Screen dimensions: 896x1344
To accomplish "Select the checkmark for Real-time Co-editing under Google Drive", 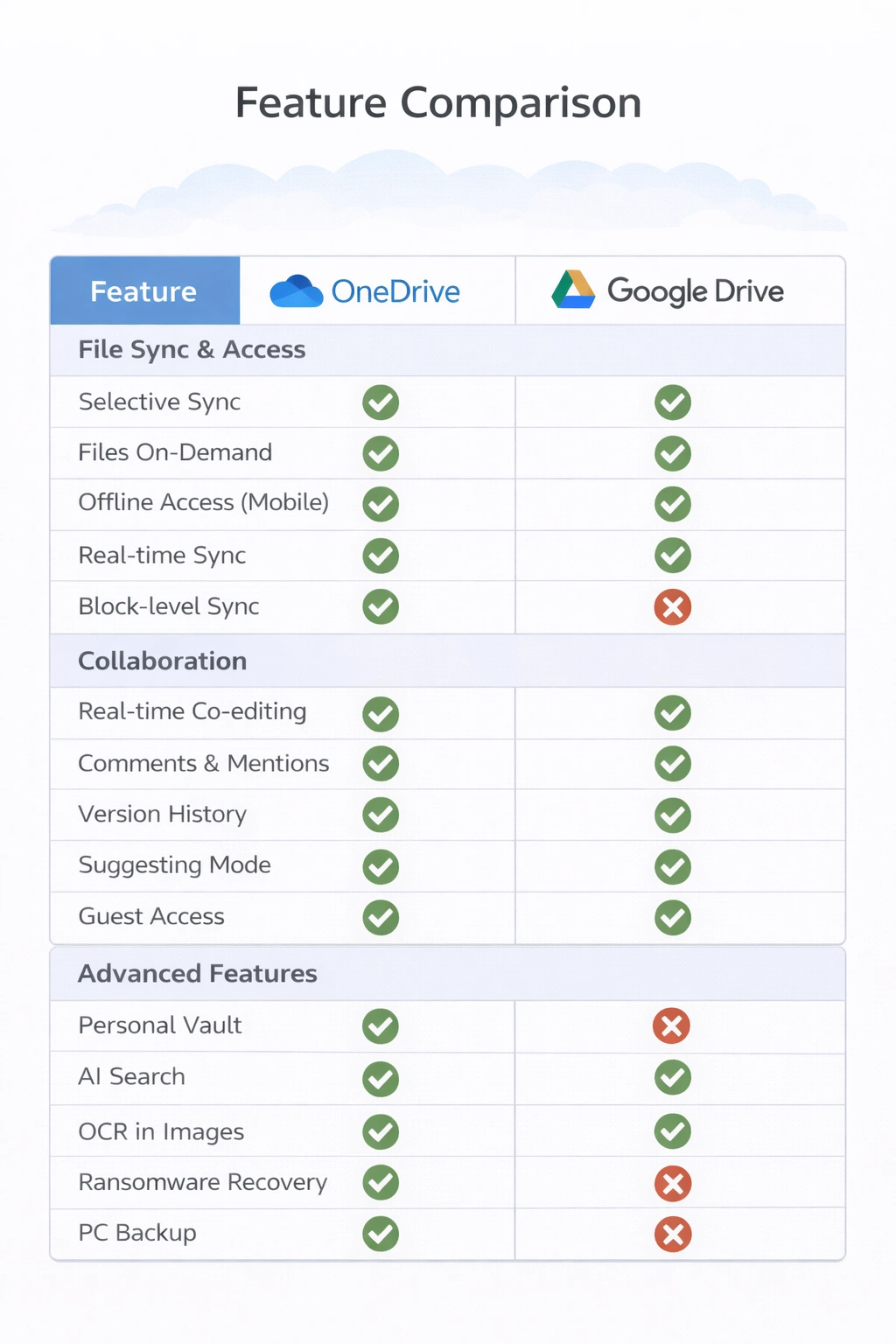I will (672, 713).
